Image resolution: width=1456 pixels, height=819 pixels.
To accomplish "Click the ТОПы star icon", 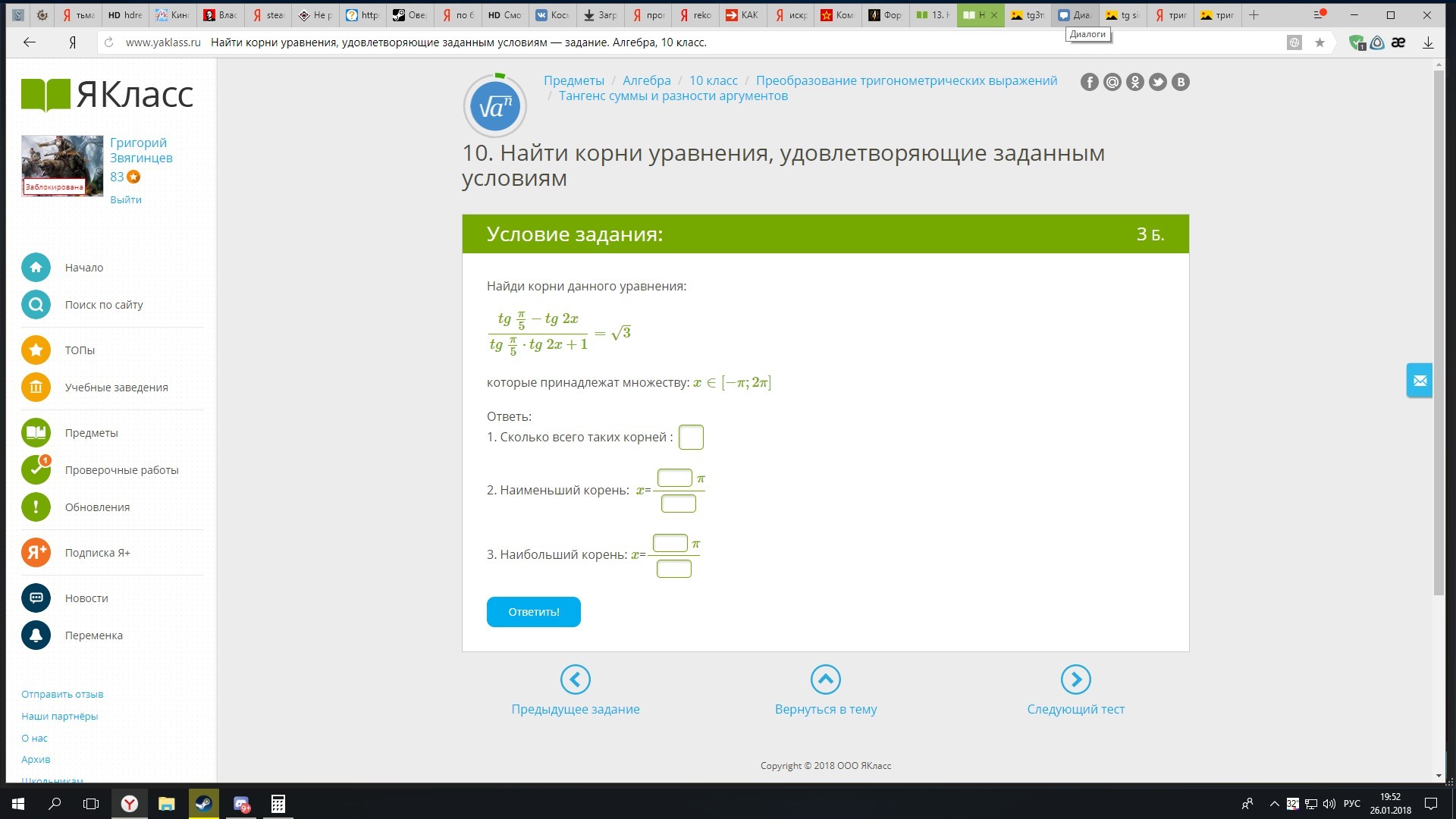I will pos(36,350).
